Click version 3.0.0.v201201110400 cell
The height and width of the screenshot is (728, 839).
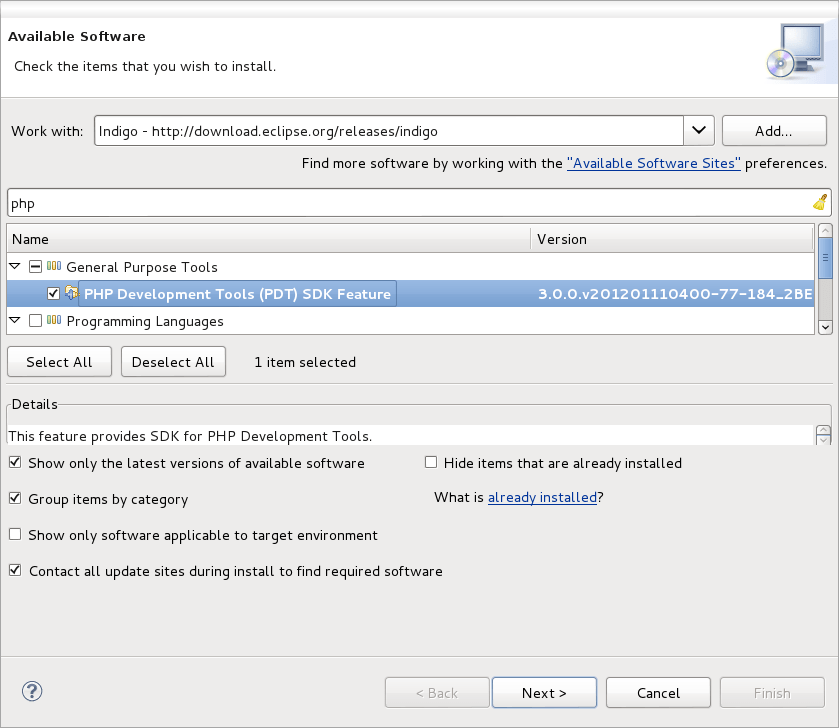(x=675, y=294)
